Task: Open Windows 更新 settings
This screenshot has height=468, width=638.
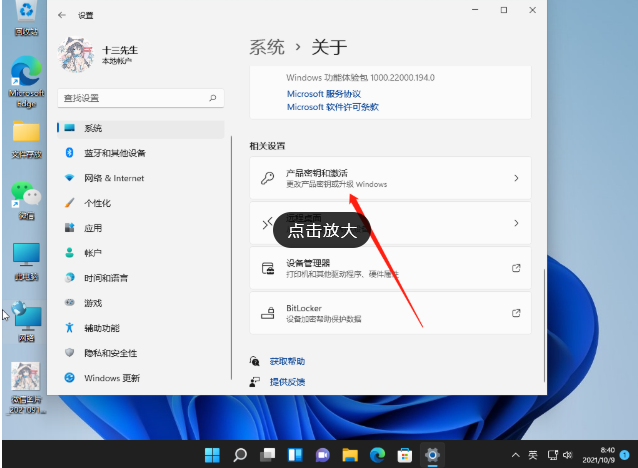Action: point(141,378)
